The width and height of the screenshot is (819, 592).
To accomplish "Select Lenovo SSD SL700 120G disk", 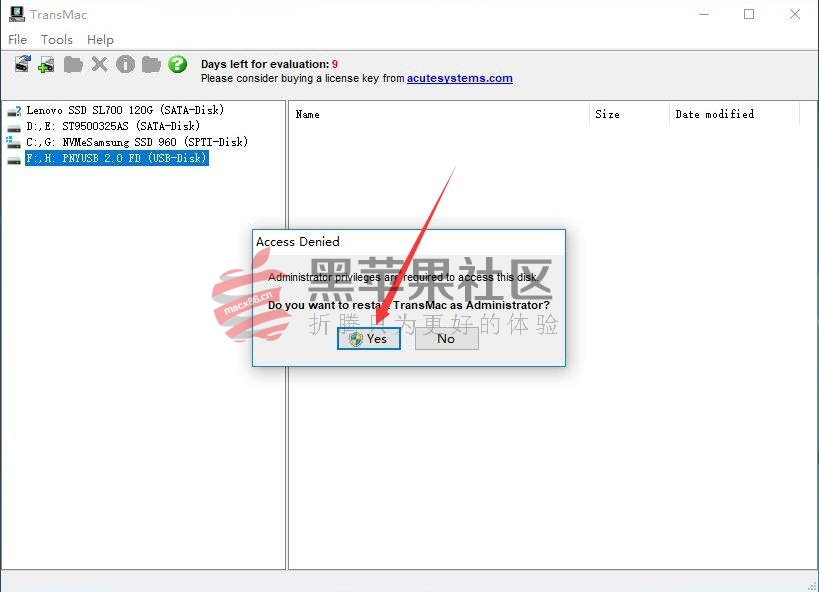I will [x=125, y=110].
